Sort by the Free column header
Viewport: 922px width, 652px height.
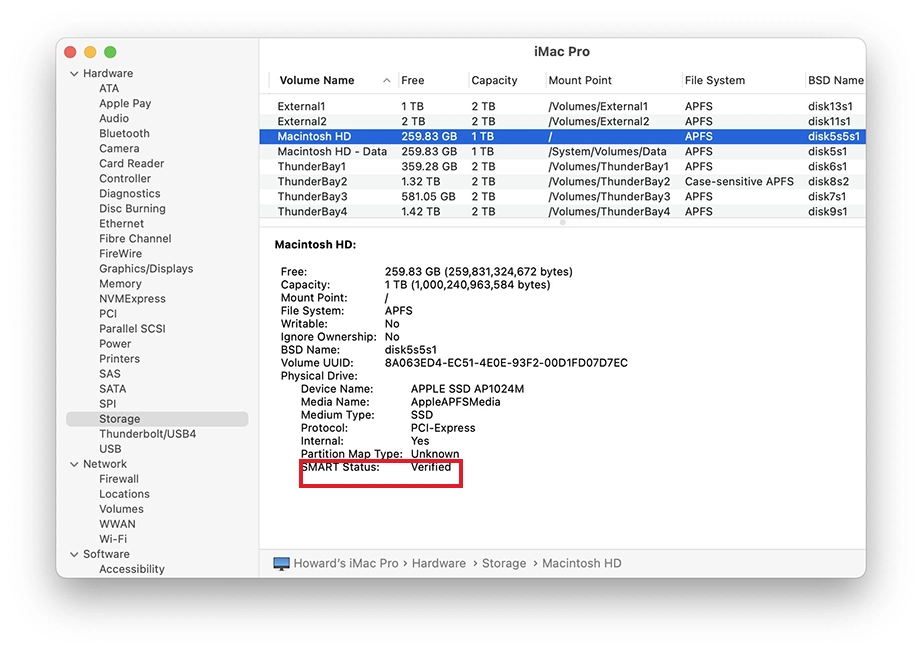[412, 81]
